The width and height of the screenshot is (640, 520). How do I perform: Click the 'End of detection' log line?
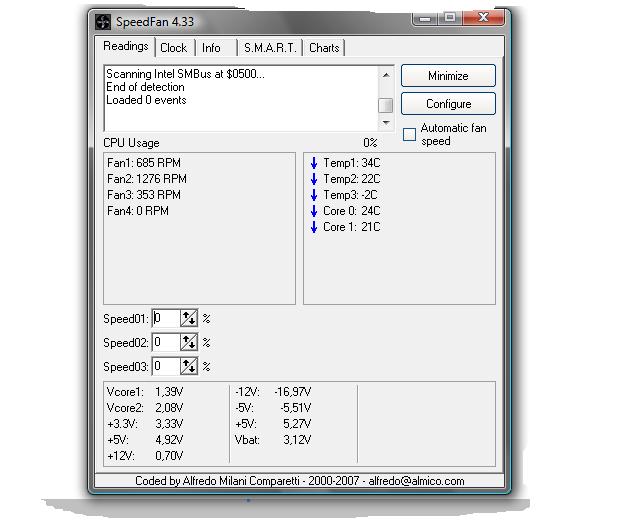click(145, 87)
